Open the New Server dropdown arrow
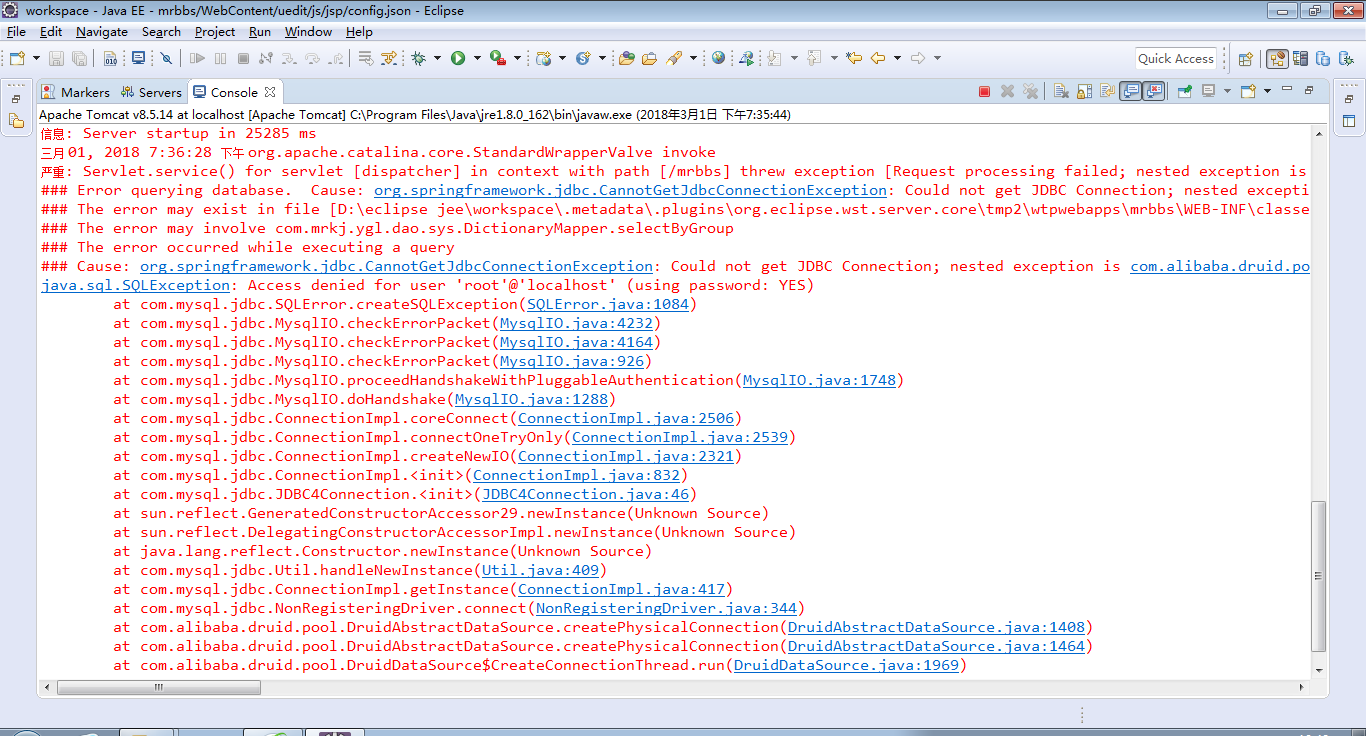The width and height of the screenshot is (1366, 736). [602, 58]
